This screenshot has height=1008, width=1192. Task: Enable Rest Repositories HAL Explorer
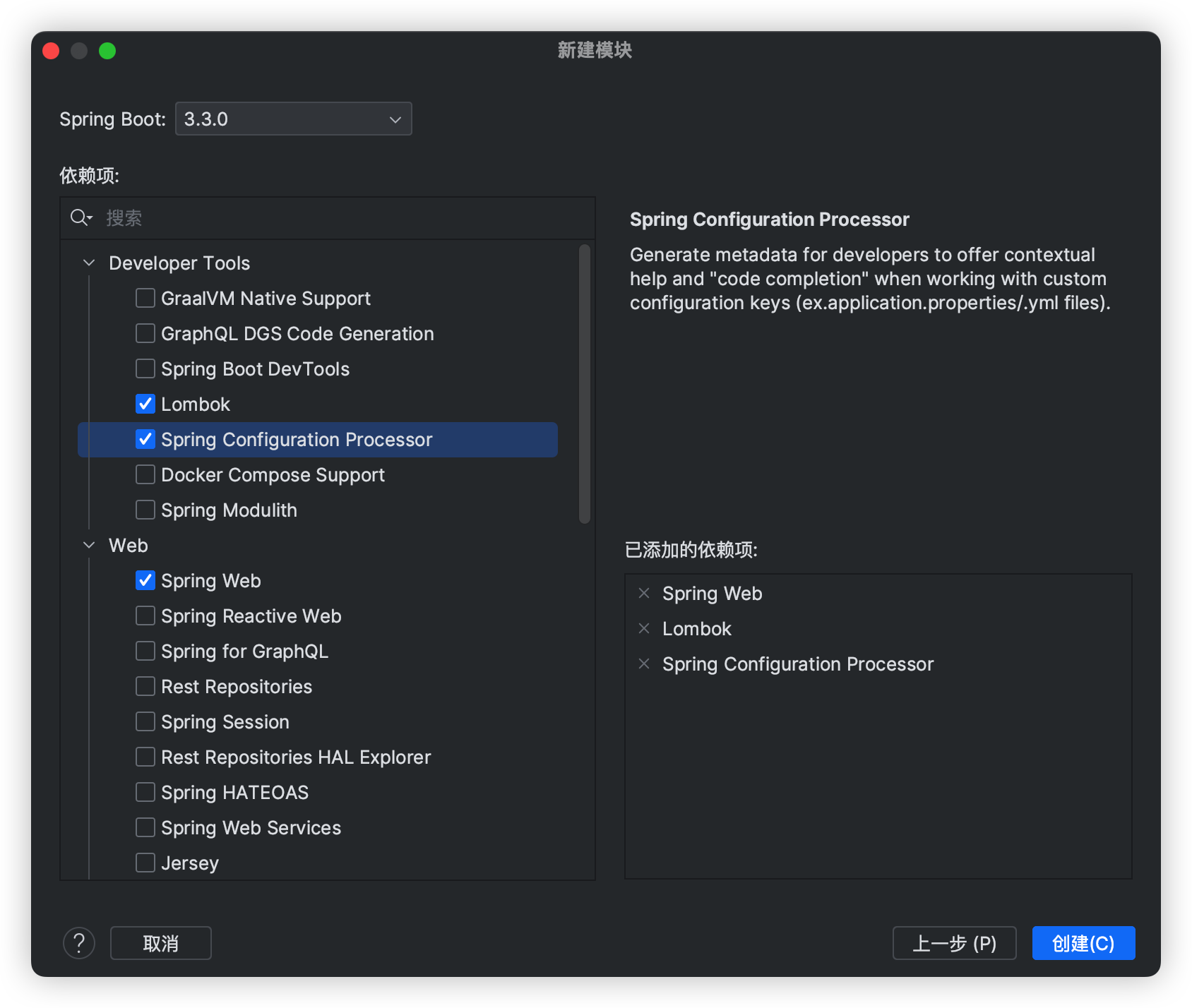[x=145, y=757]
